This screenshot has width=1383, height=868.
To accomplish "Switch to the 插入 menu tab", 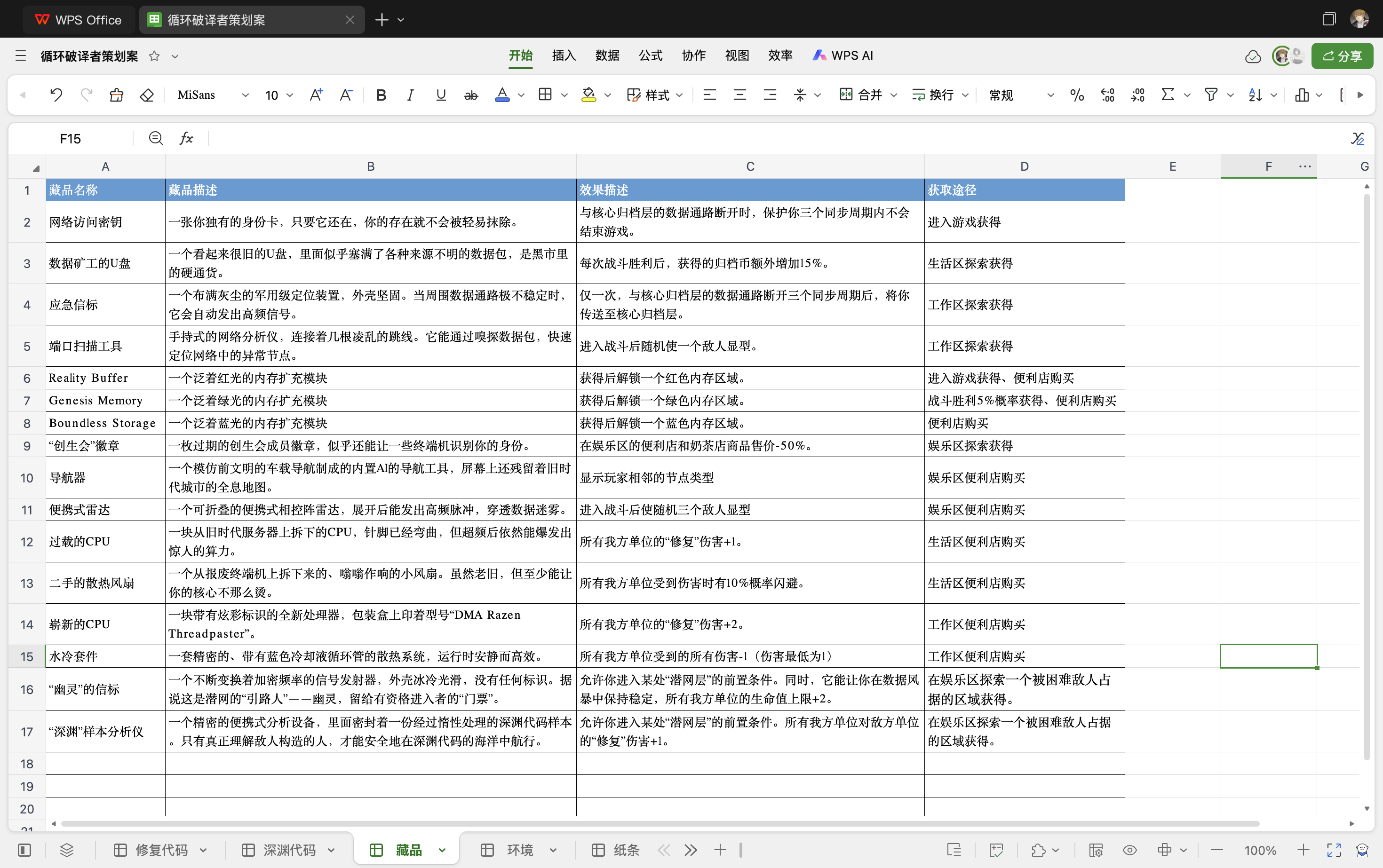I will pyautogui.click(x=564, y=55).
